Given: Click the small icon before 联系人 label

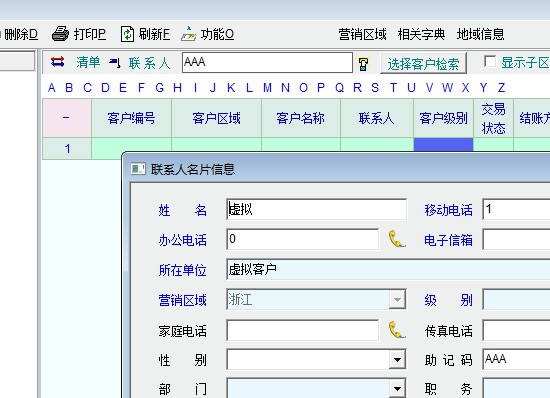Looking at the screenshot, I should (x=115, y=63).
